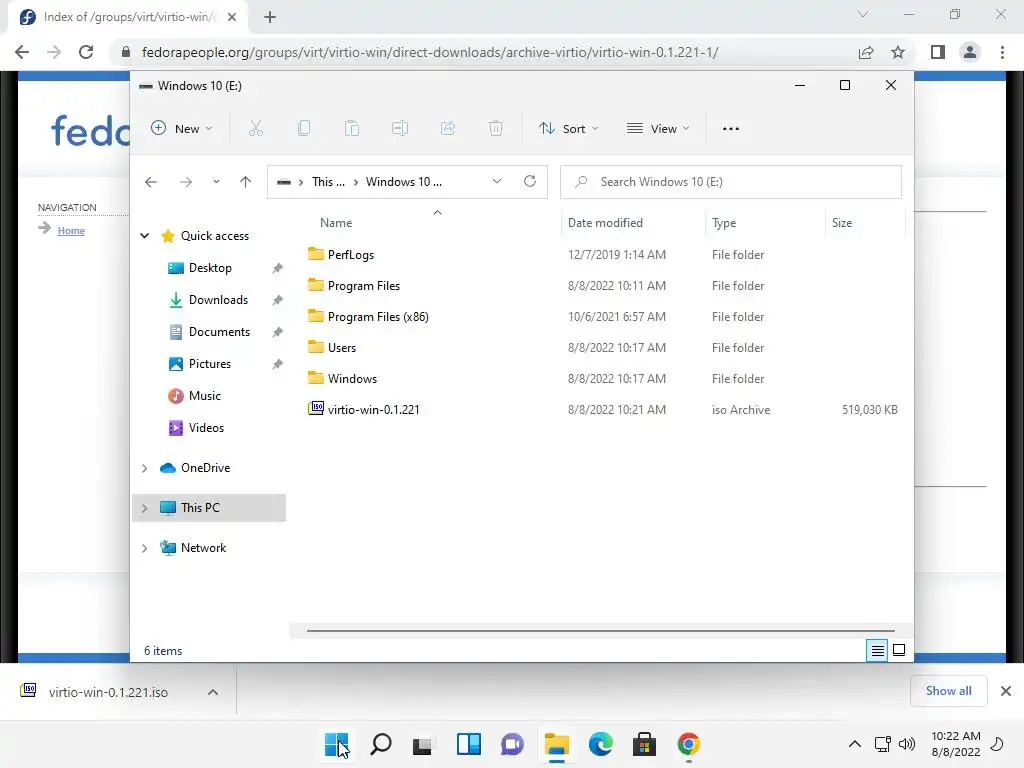Screen dimensions: 1024x768
Task: Click the Chrome address bar URL
Action: pyautogui.click(x=430, y=52)
